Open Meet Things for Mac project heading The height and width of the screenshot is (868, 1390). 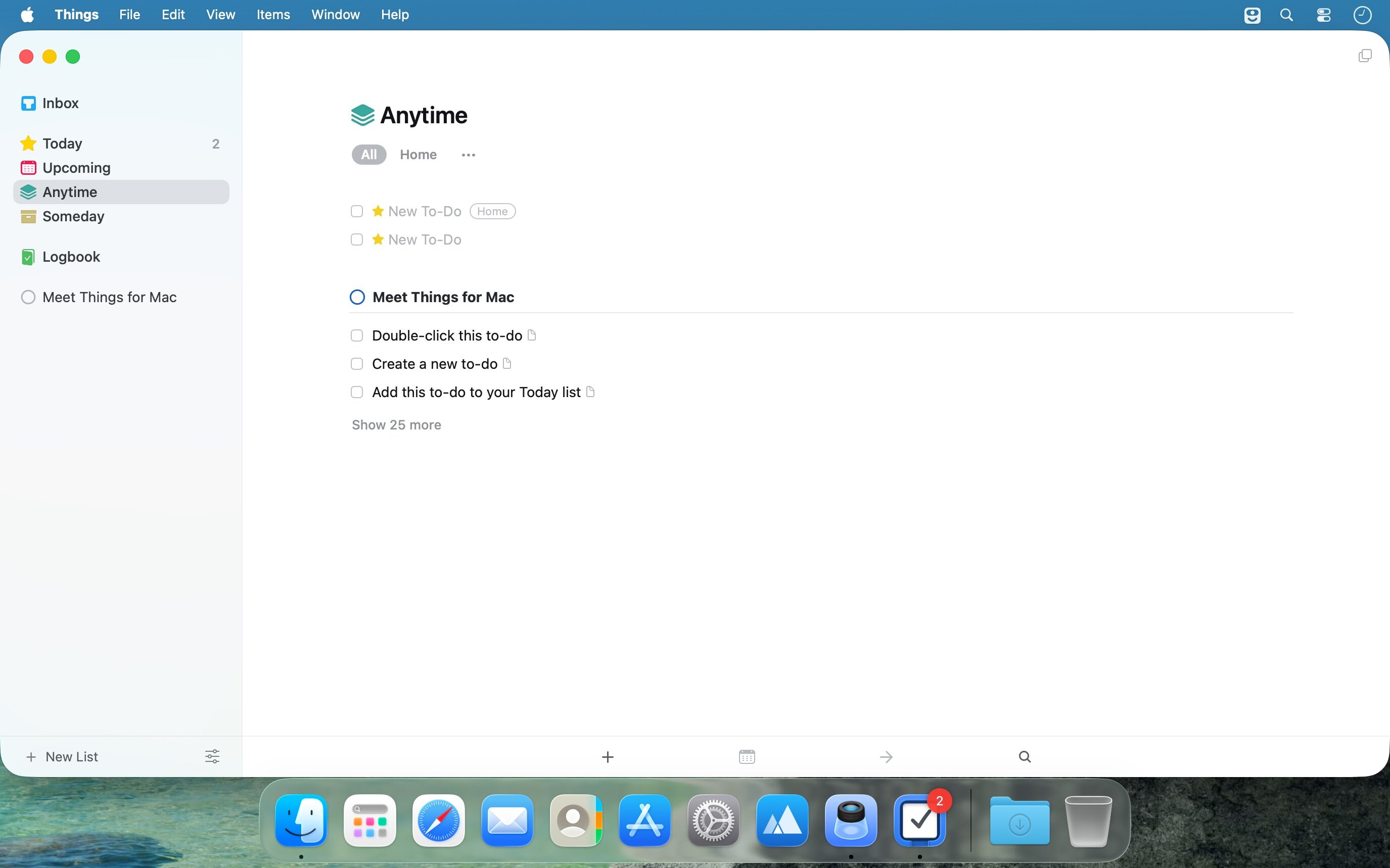tap(443, 297)
